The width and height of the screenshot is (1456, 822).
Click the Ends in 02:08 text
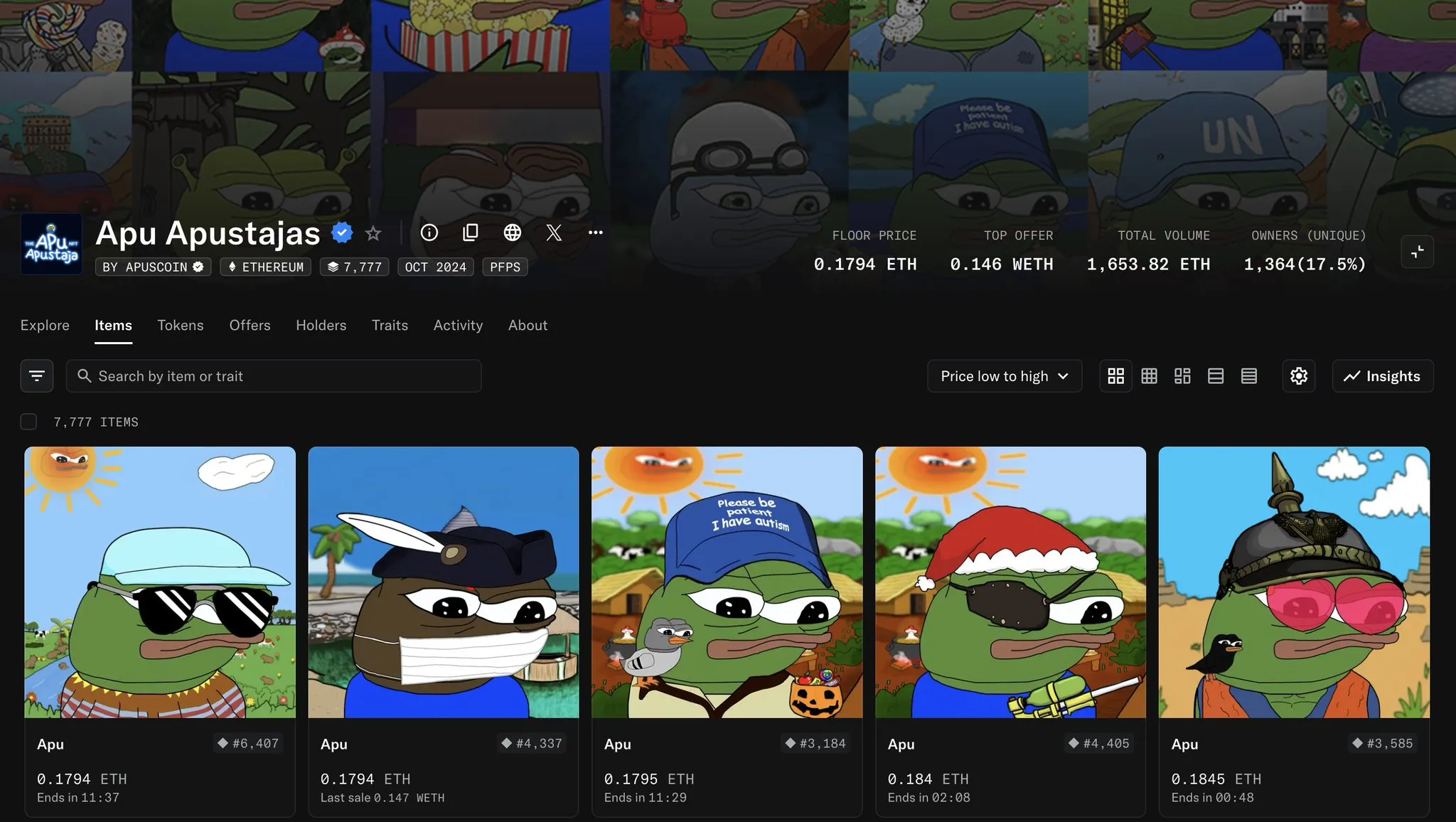point(928,798)
